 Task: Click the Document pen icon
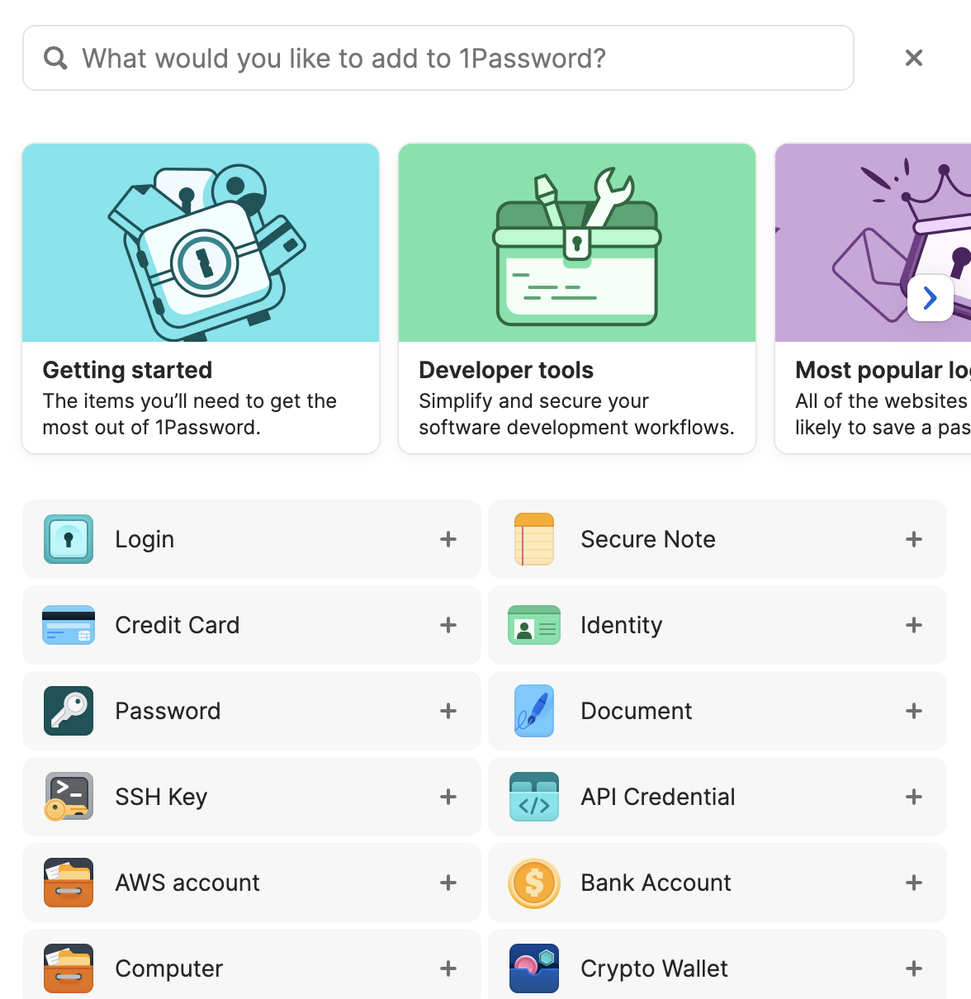pos(534,711)
